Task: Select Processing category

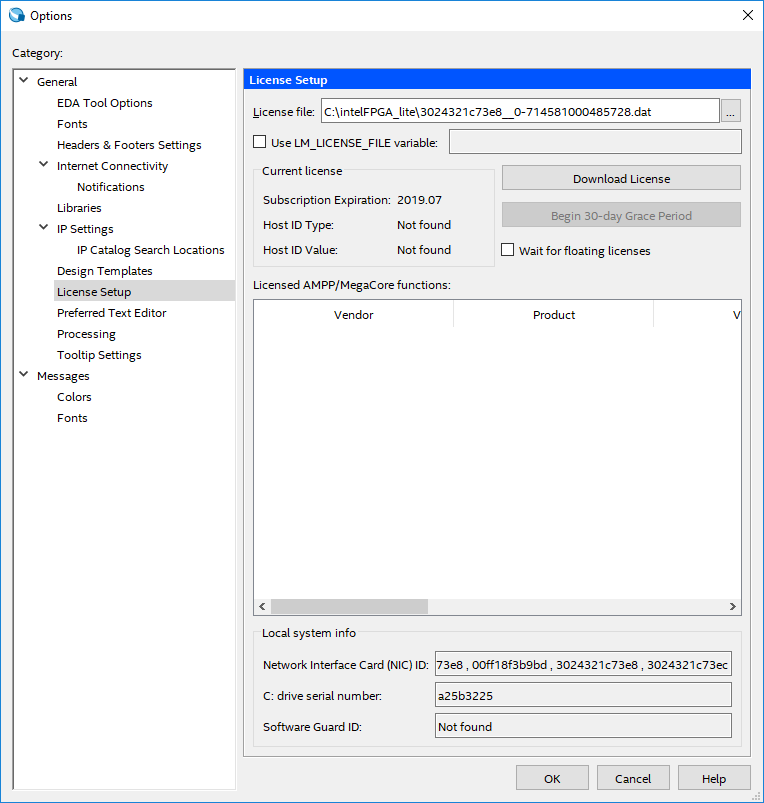Action: [86, 334]
